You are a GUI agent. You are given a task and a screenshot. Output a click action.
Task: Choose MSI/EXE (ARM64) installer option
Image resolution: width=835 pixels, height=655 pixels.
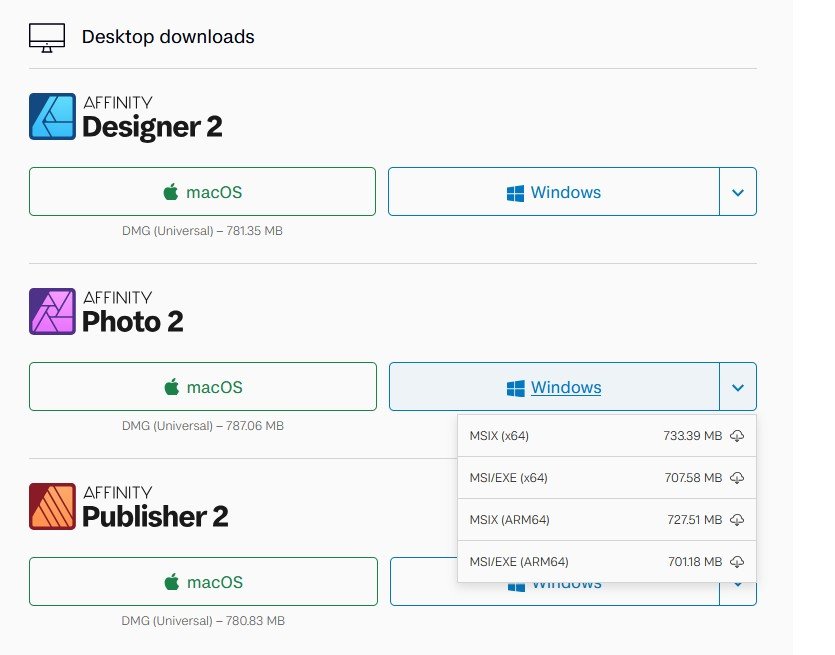click(607, 562)
